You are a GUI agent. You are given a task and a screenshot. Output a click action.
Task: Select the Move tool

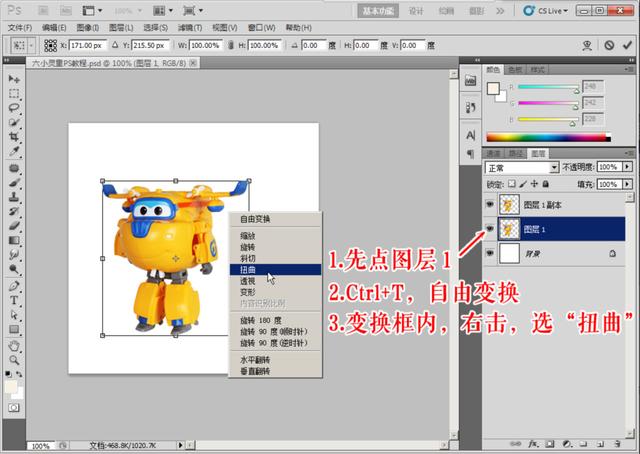(14, 78)
